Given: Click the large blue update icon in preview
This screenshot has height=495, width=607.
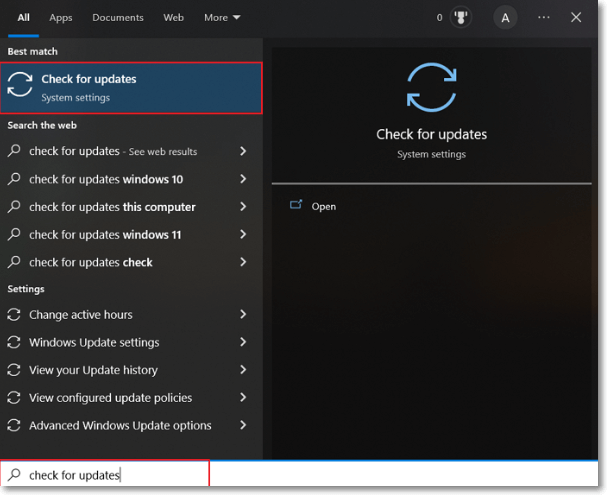Looking at the screenshot, I should 431,87.
